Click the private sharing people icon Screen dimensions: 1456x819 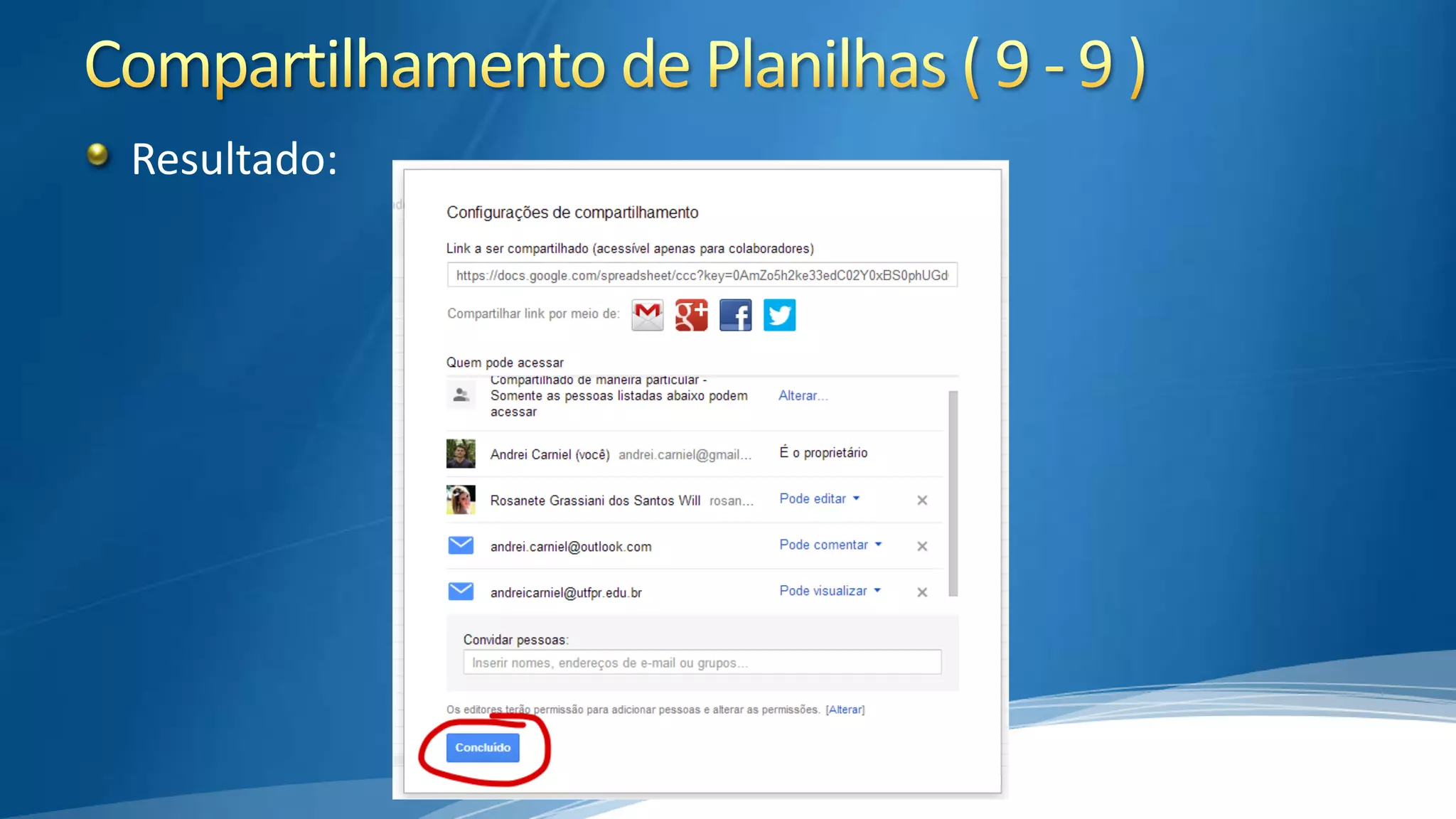[x=461, y=395]
